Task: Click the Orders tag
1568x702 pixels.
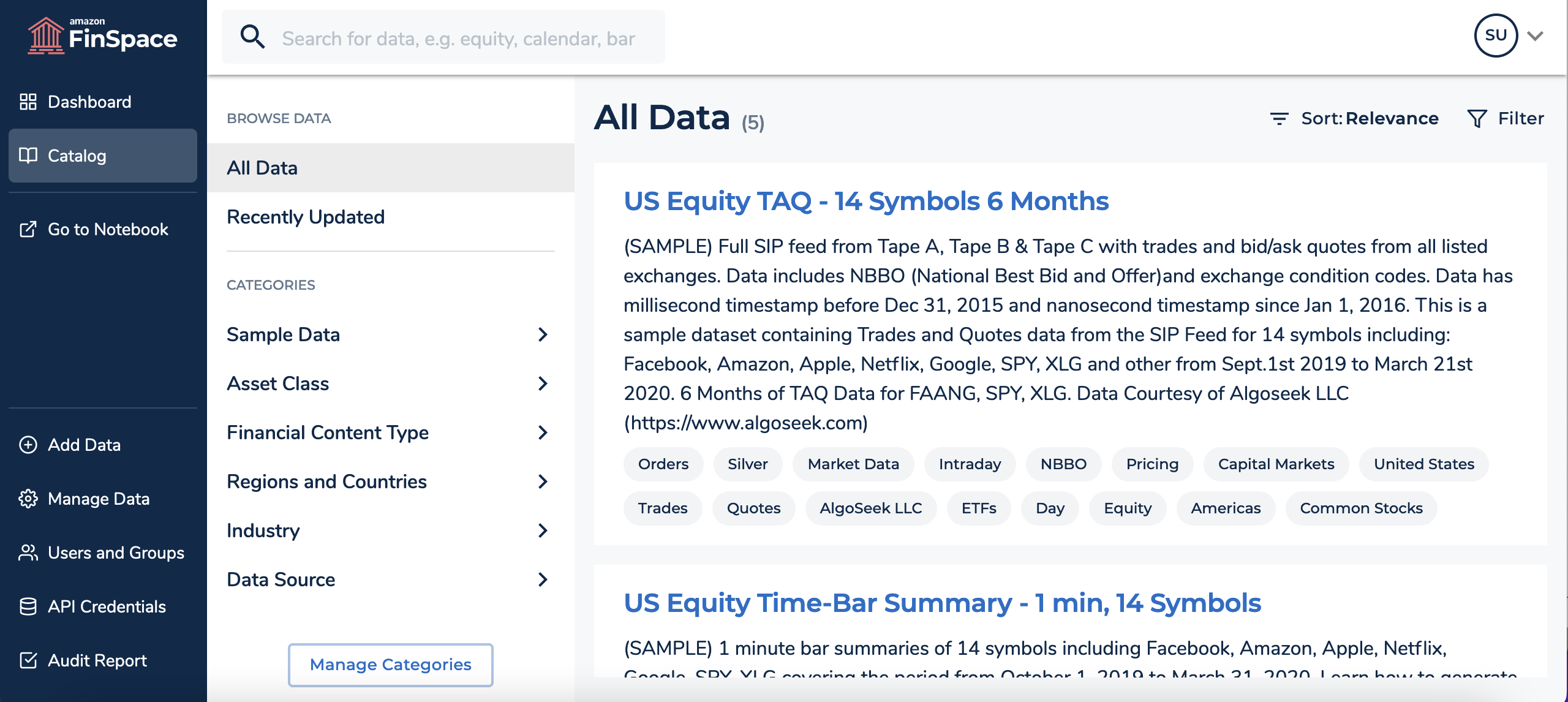Action: (x=663, y=464)
